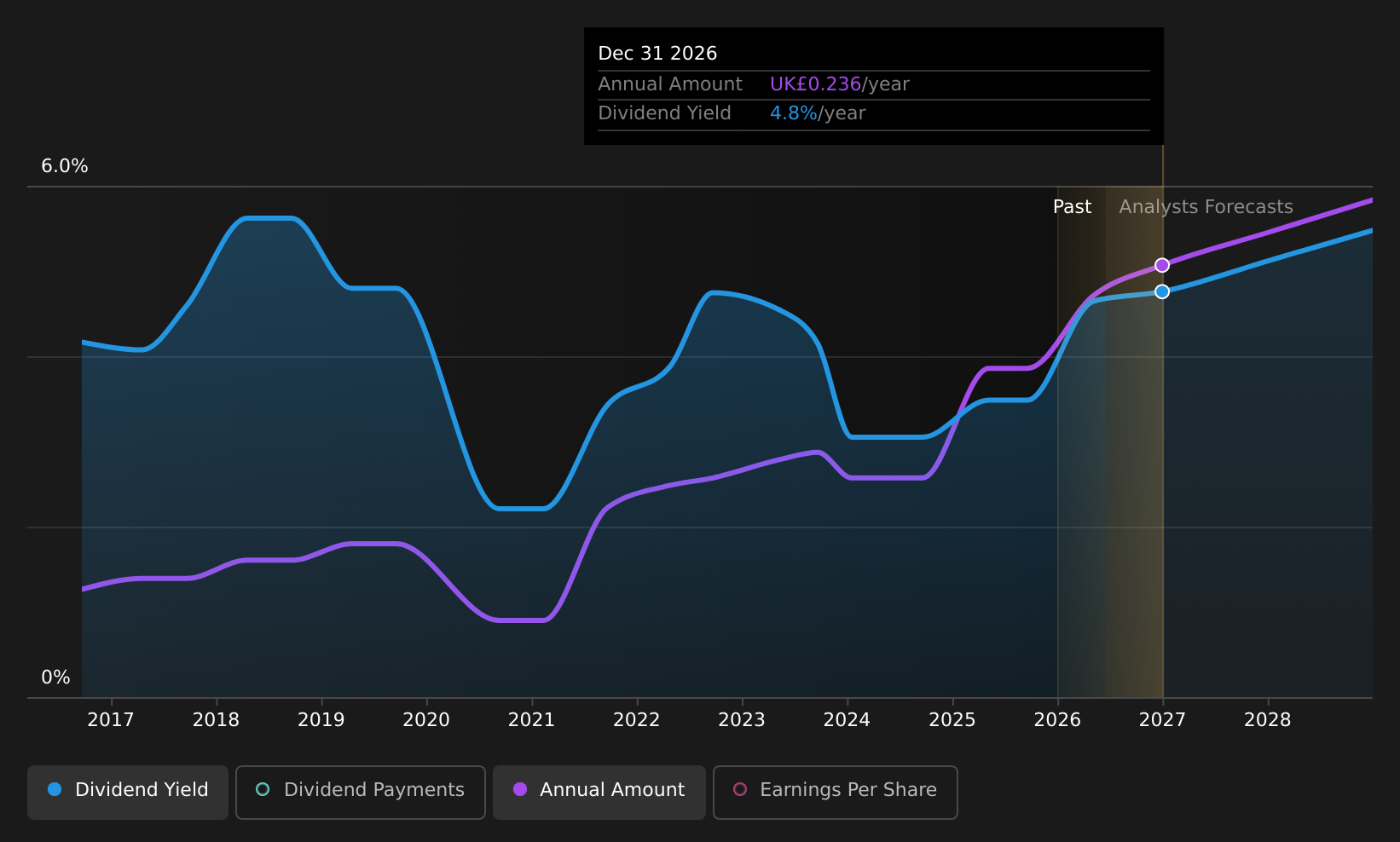Click the Past region label

coord(1072,207)
